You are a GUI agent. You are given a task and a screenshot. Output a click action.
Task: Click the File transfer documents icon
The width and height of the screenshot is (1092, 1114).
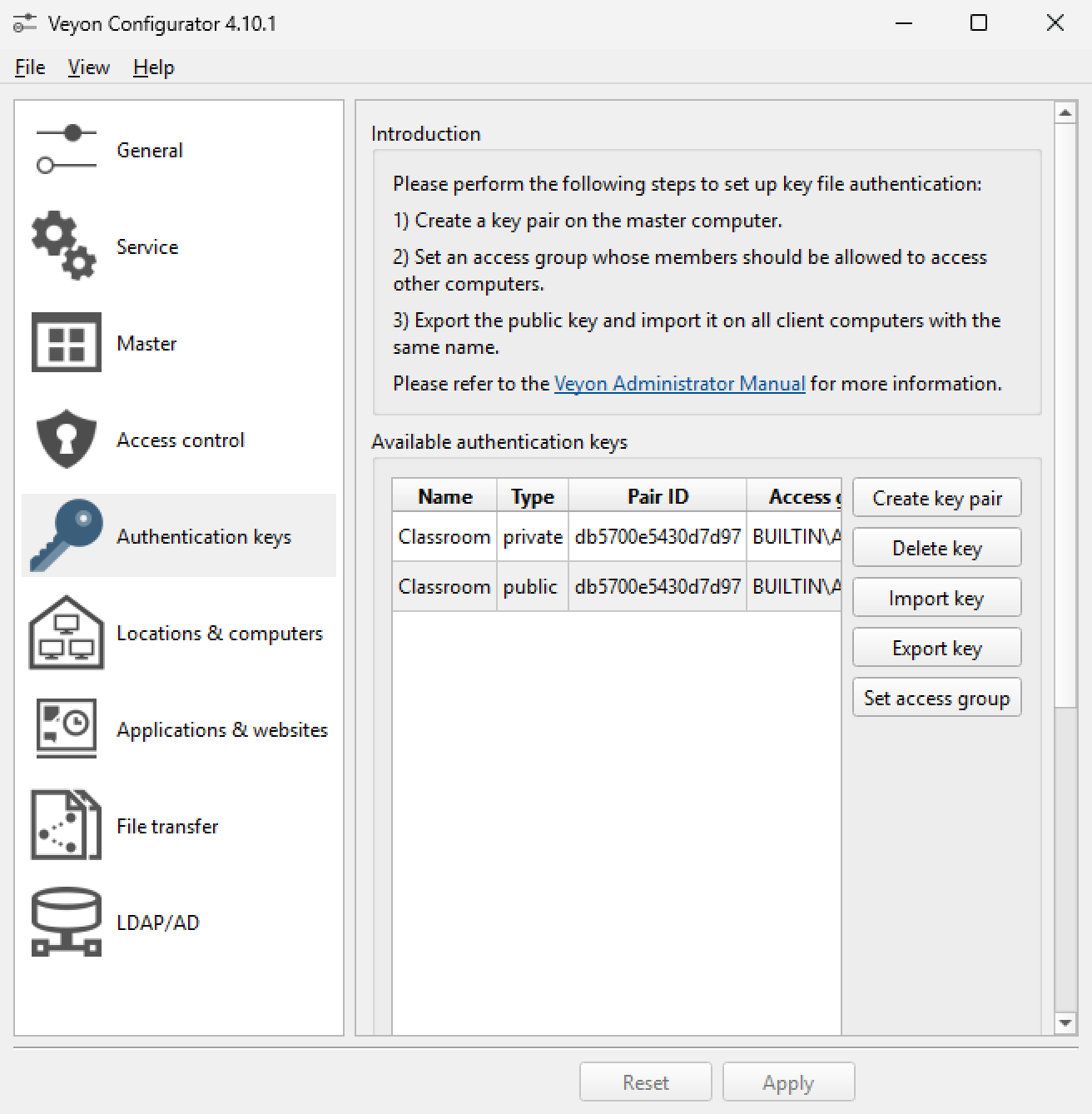click(67, 825)
